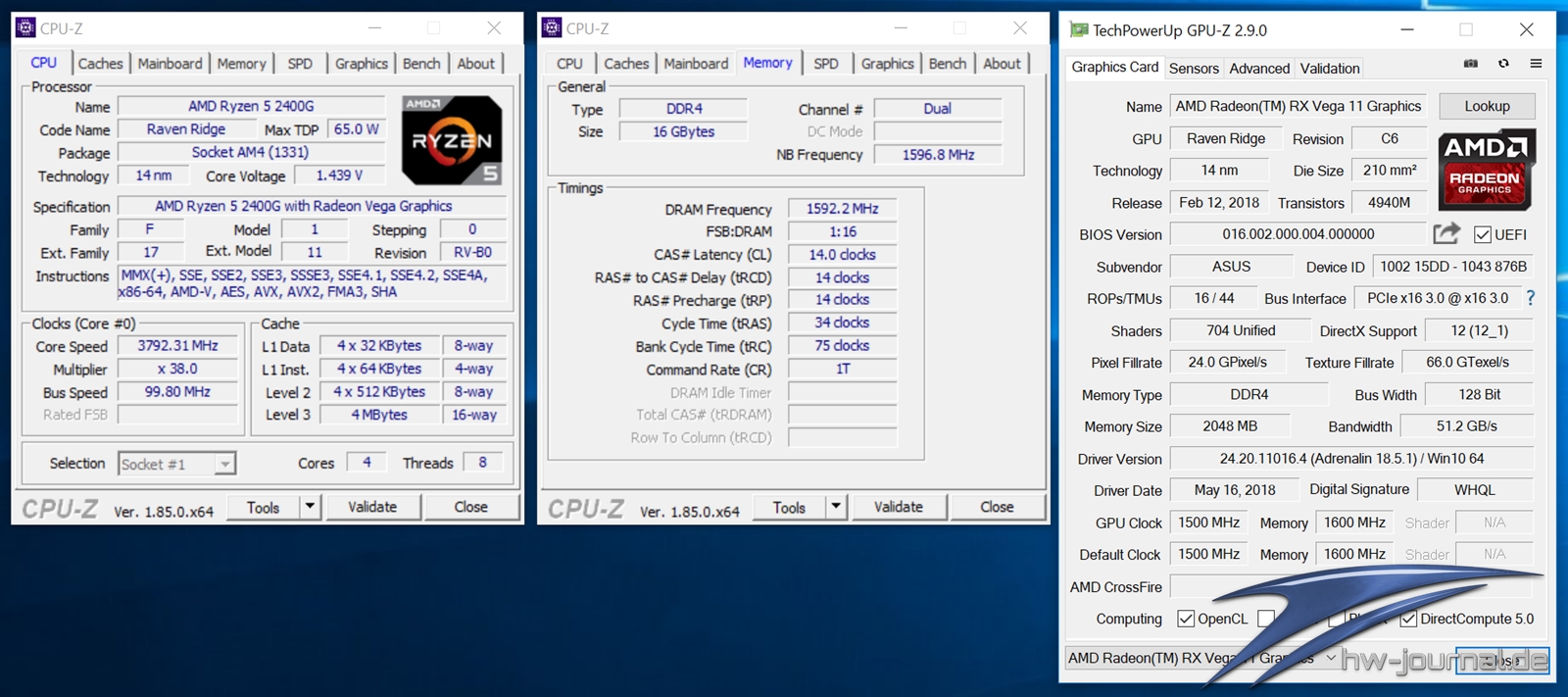Click the NB Frequency value "1596.8 MHz"
This screenshot has width=1568, height=697.
coord(938,154)
